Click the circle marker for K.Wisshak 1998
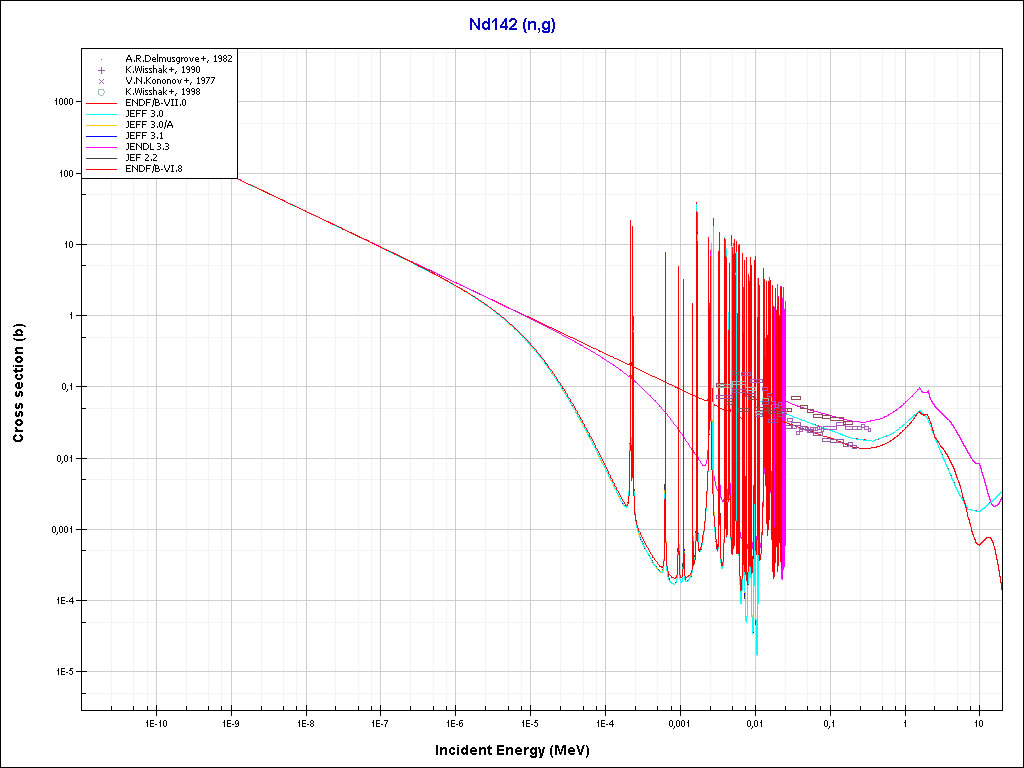Screen dimensions: 1024x768 point(102,92)
